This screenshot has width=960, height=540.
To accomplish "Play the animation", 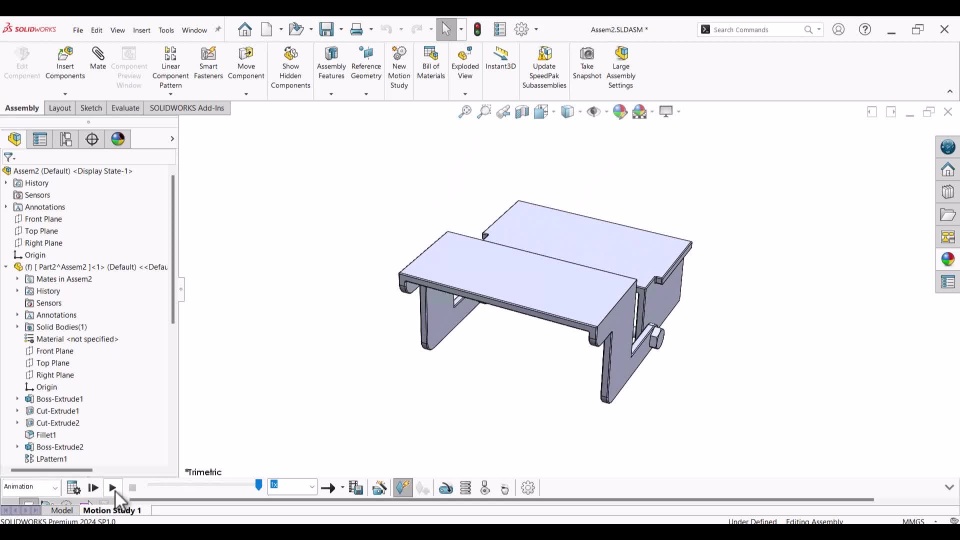I will (112, 488).
